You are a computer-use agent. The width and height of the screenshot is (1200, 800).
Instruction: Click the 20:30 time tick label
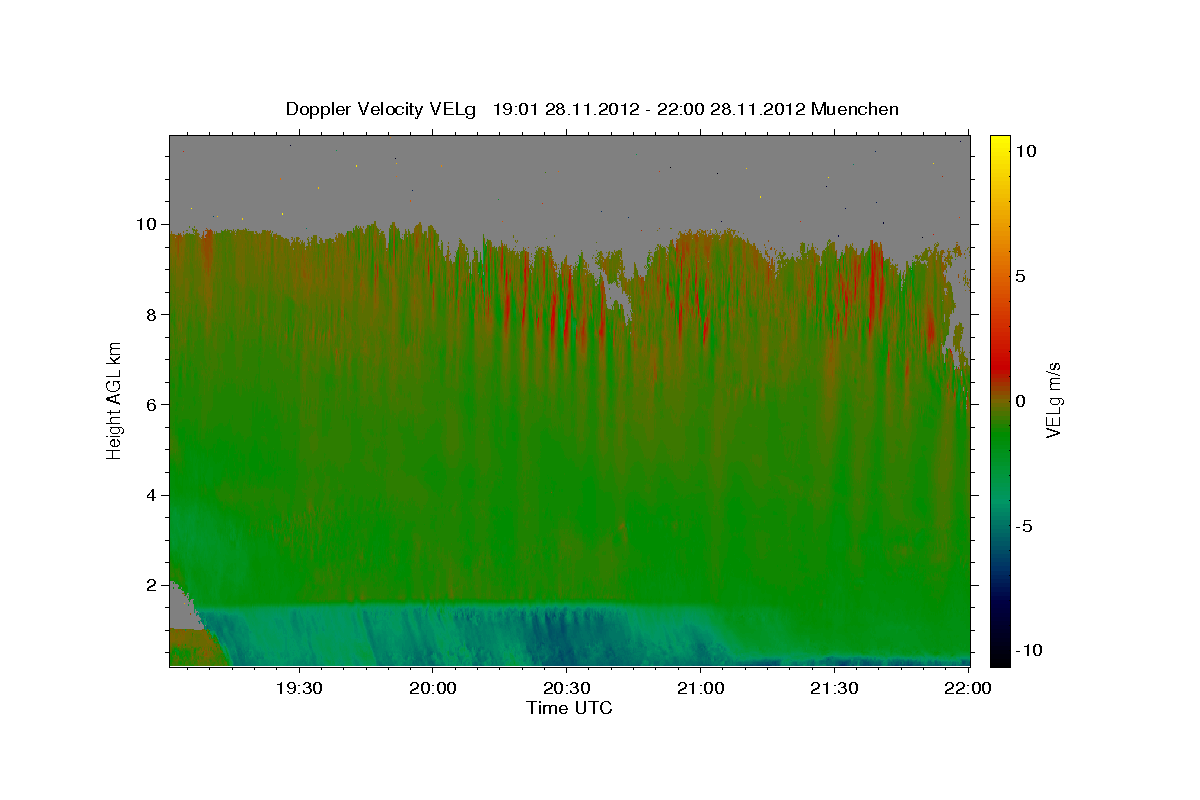(566, 688)
